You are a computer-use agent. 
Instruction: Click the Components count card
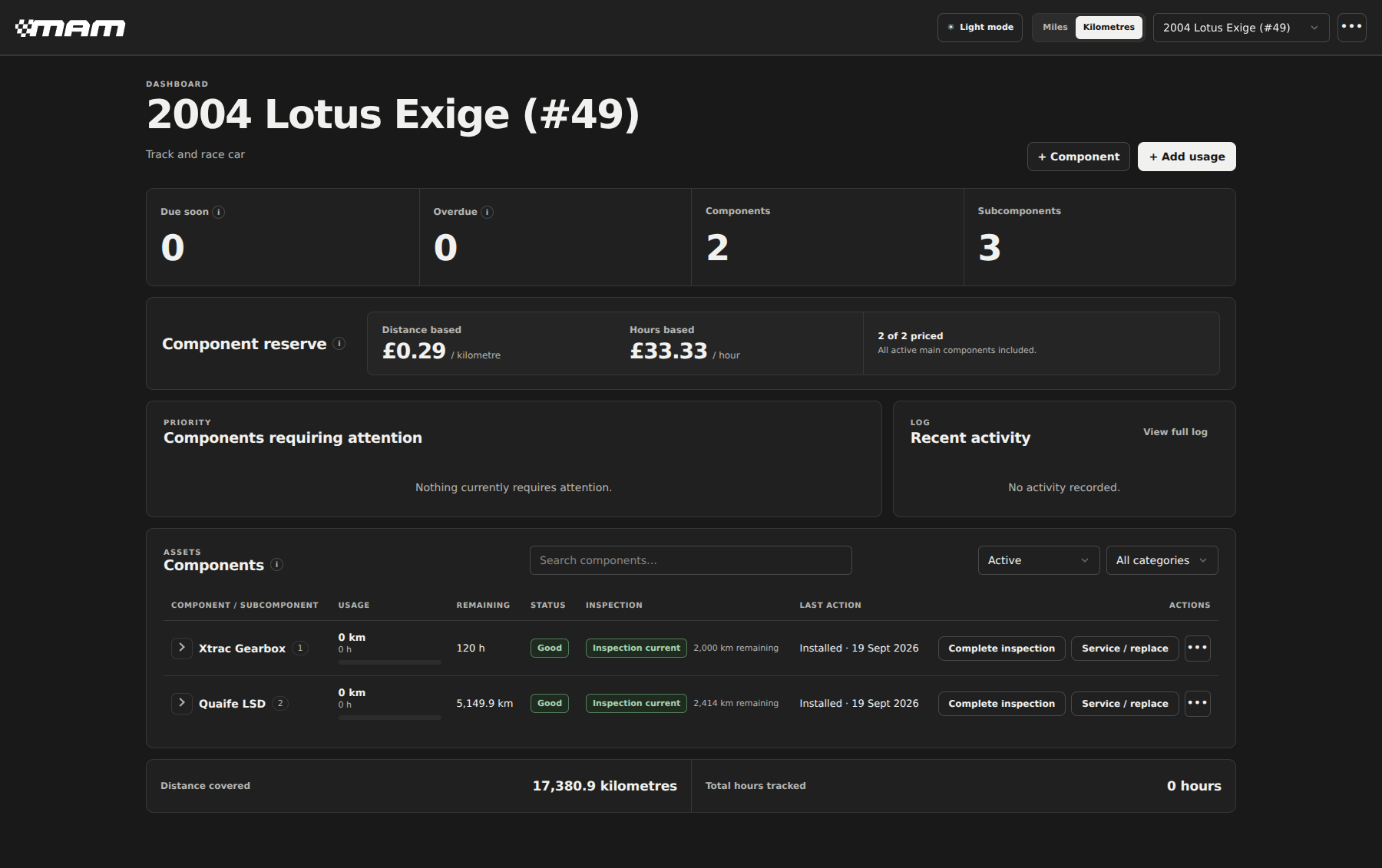point(827,237)
